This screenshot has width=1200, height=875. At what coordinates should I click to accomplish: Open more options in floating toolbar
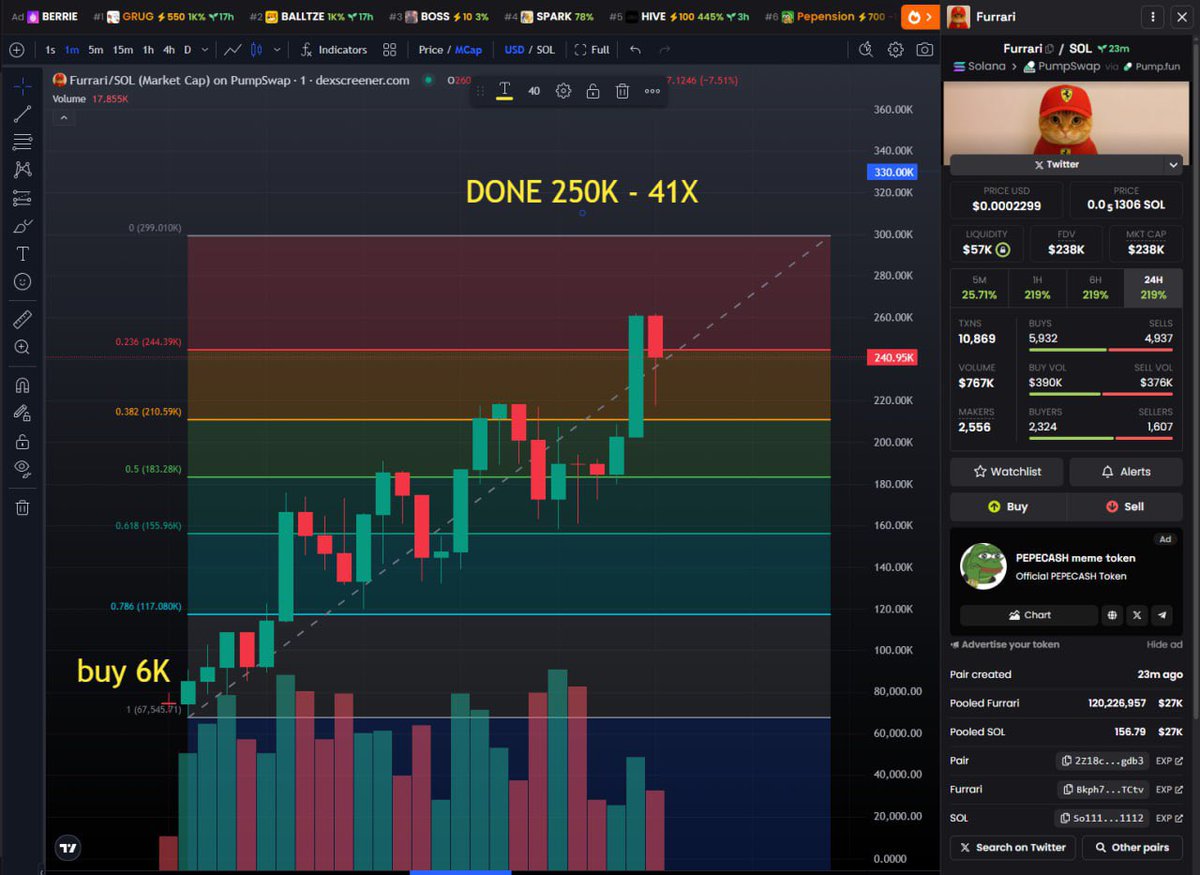coord(652,91)
